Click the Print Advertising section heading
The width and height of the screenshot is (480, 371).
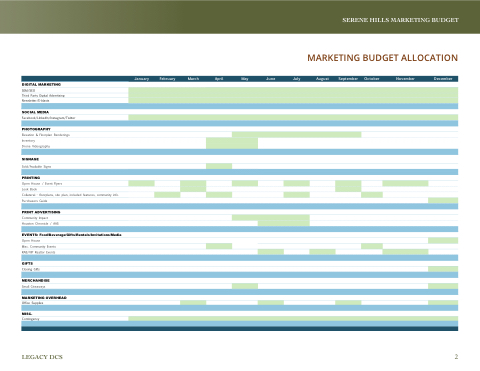(41, 212)
